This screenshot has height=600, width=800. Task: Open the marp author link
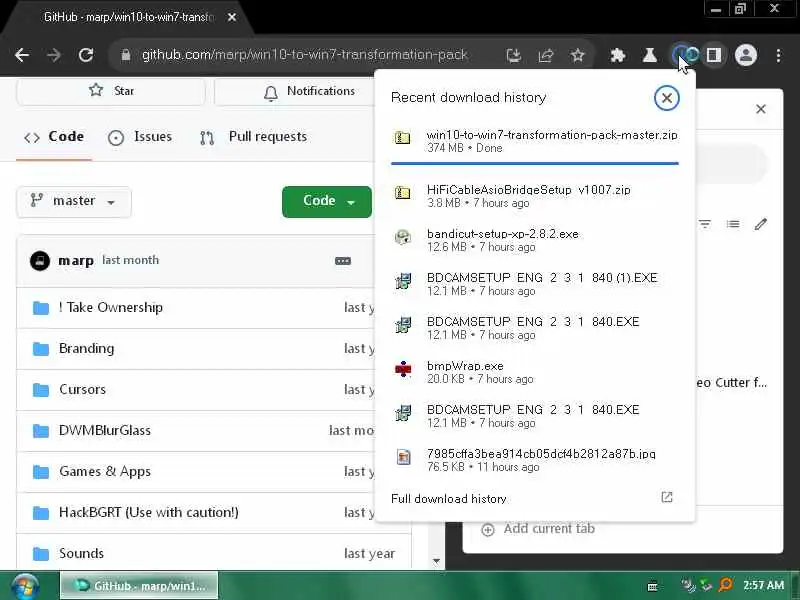pos(76,261)
